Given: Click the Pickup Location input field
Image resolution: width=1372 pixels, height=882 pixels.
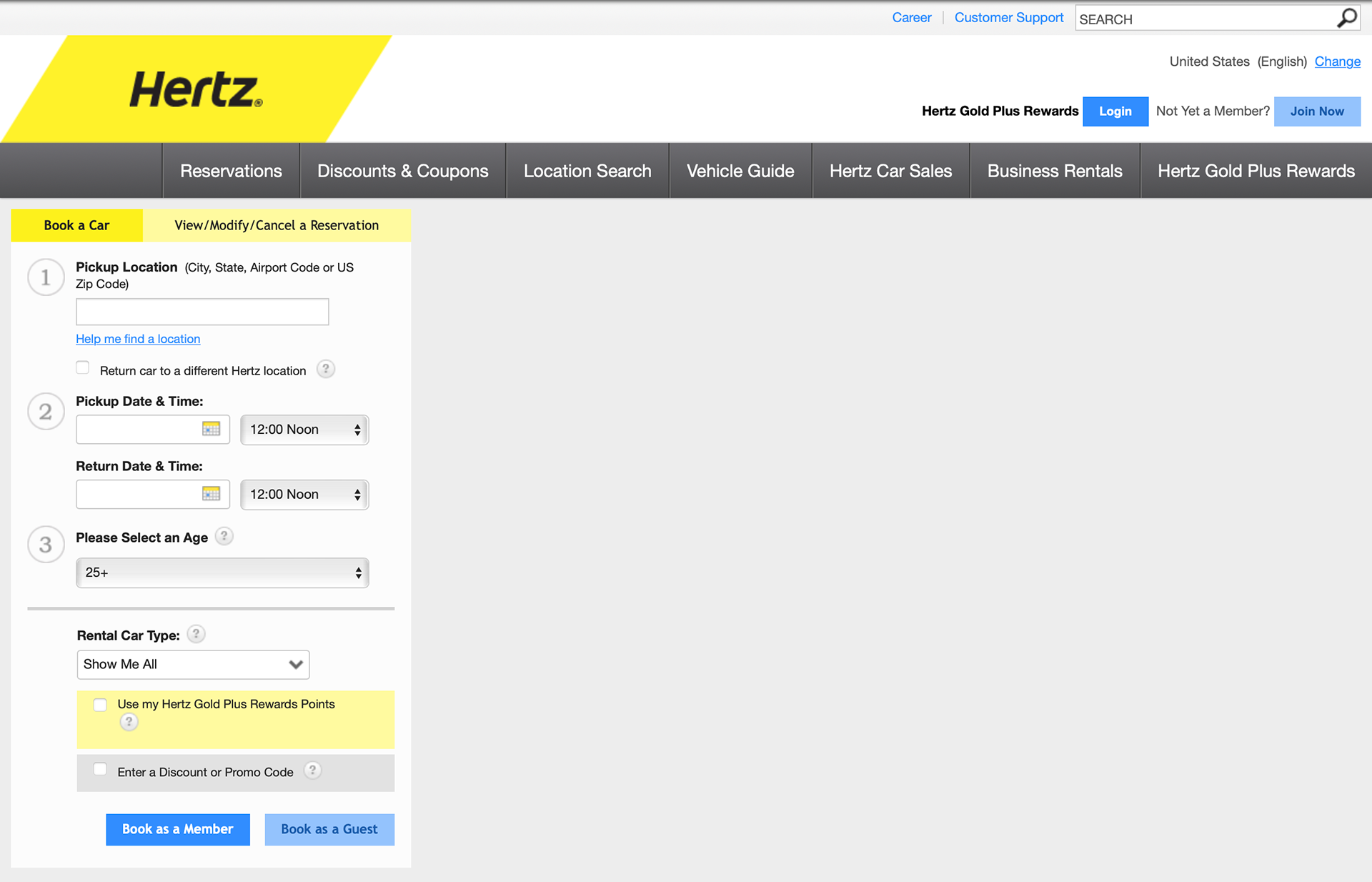Looking at the screenshot, I should 202,312.
